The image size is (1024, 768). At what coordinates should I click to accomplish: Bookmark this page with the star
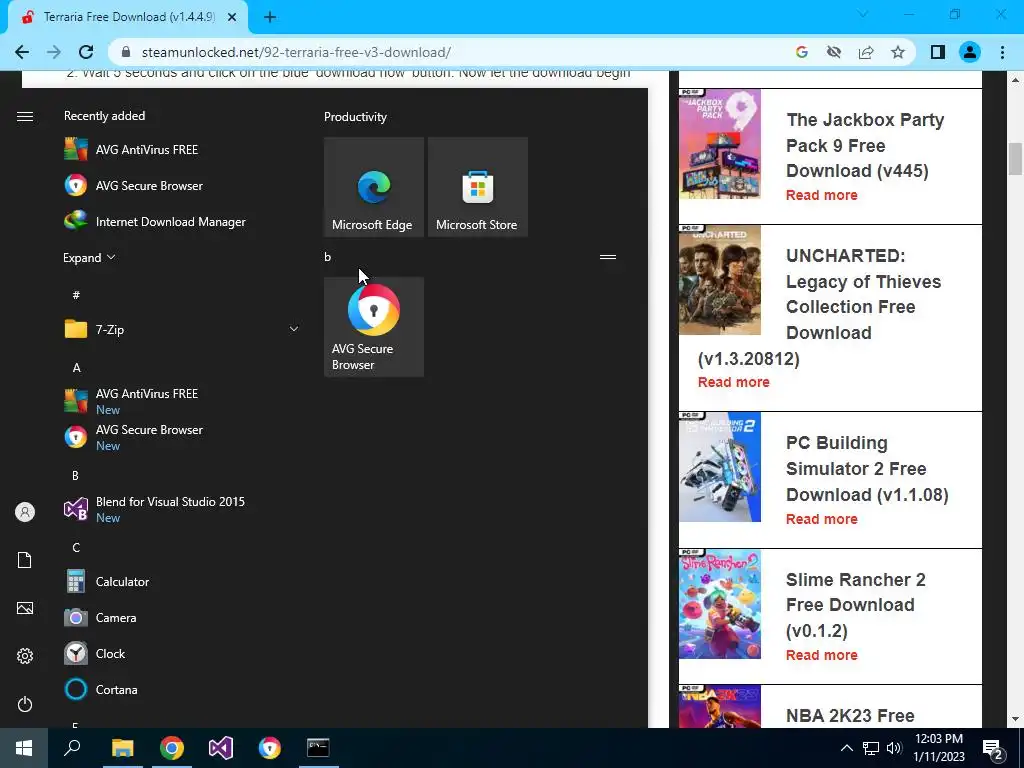click(x=898, y=52)
